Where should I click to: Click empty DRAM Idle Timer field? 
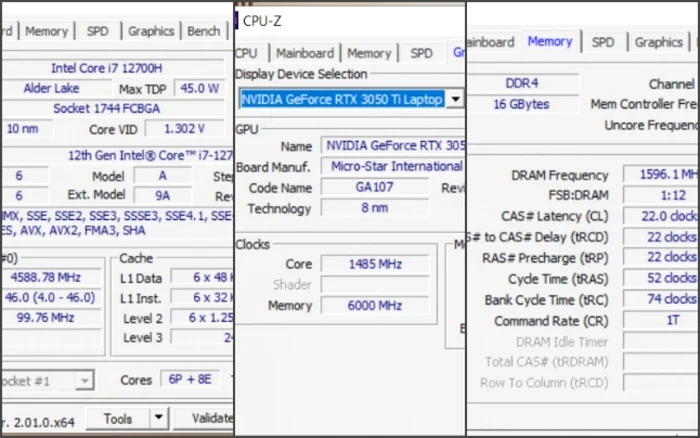click(661, 341)
